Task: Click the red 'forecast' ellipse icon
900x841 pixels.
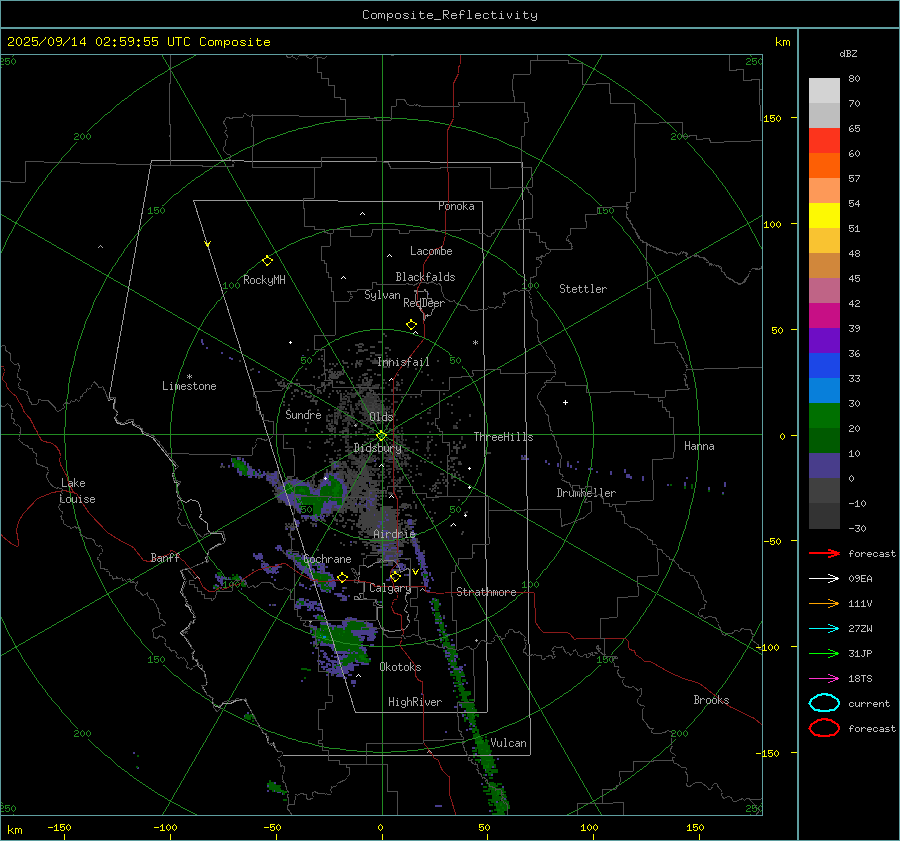Action: pos(824,728)
